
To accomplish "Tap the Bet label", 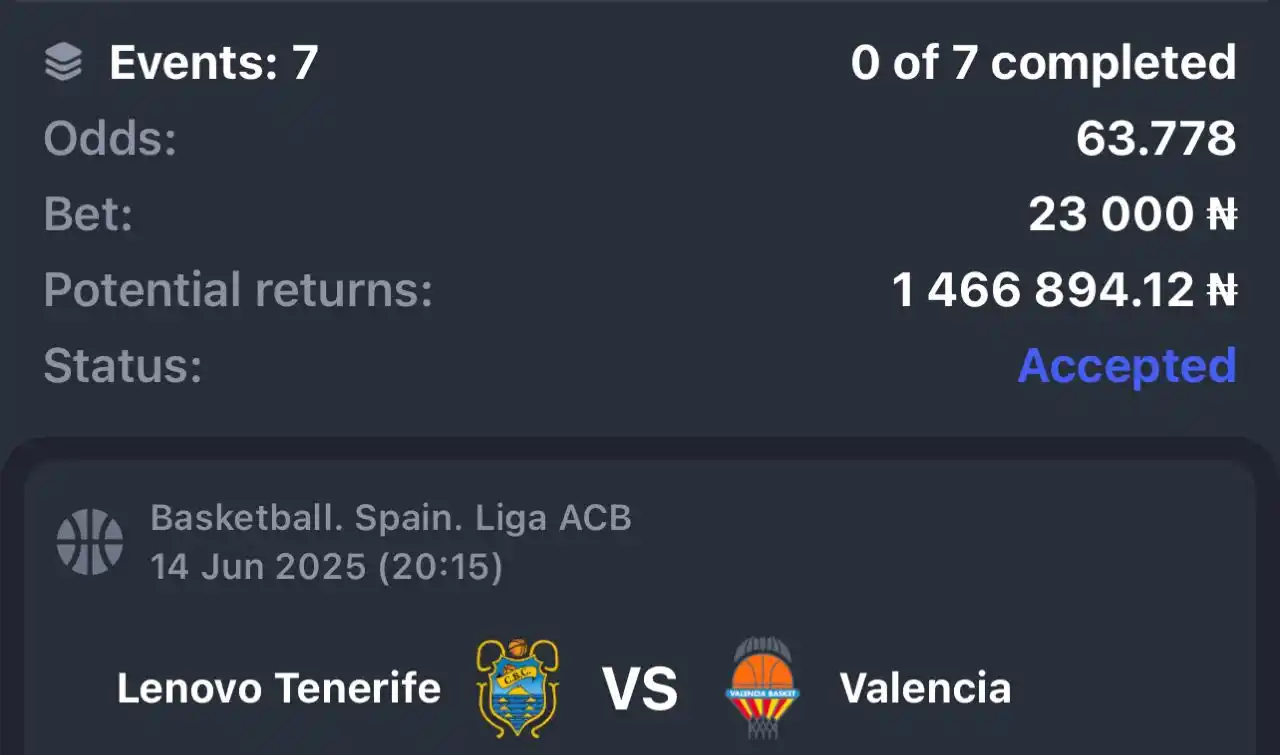I will 88,214.
